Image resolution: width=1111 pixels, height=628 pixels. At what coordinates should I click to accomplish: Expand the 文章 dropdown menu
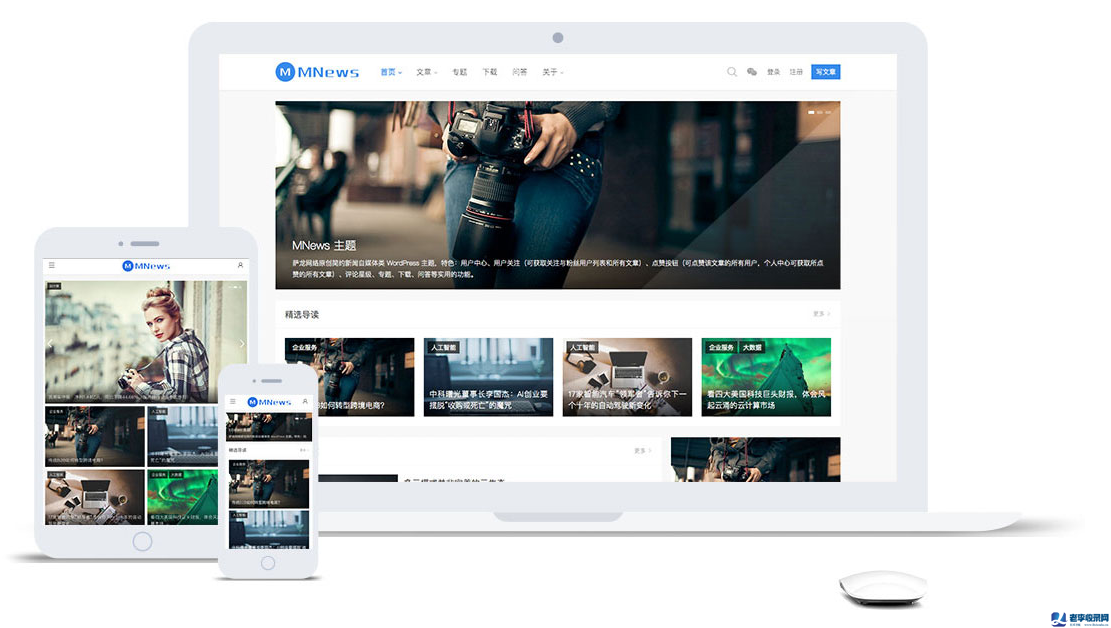(426, 72)
